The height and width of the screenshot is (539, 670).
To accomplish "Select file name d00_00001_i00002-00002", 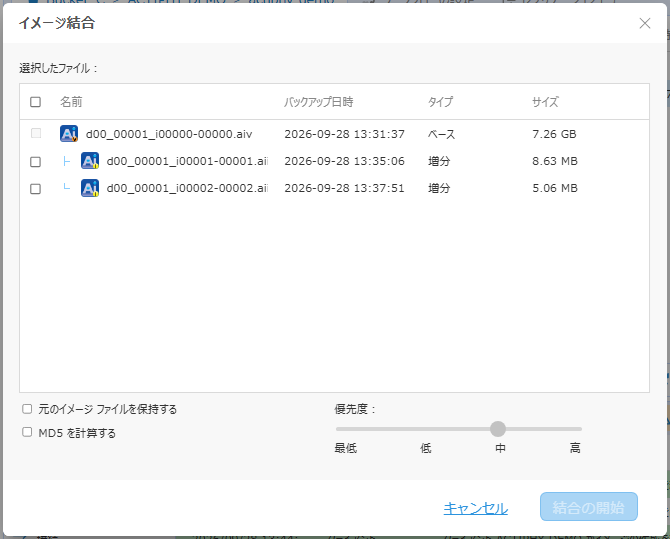I will click(187, 188).
